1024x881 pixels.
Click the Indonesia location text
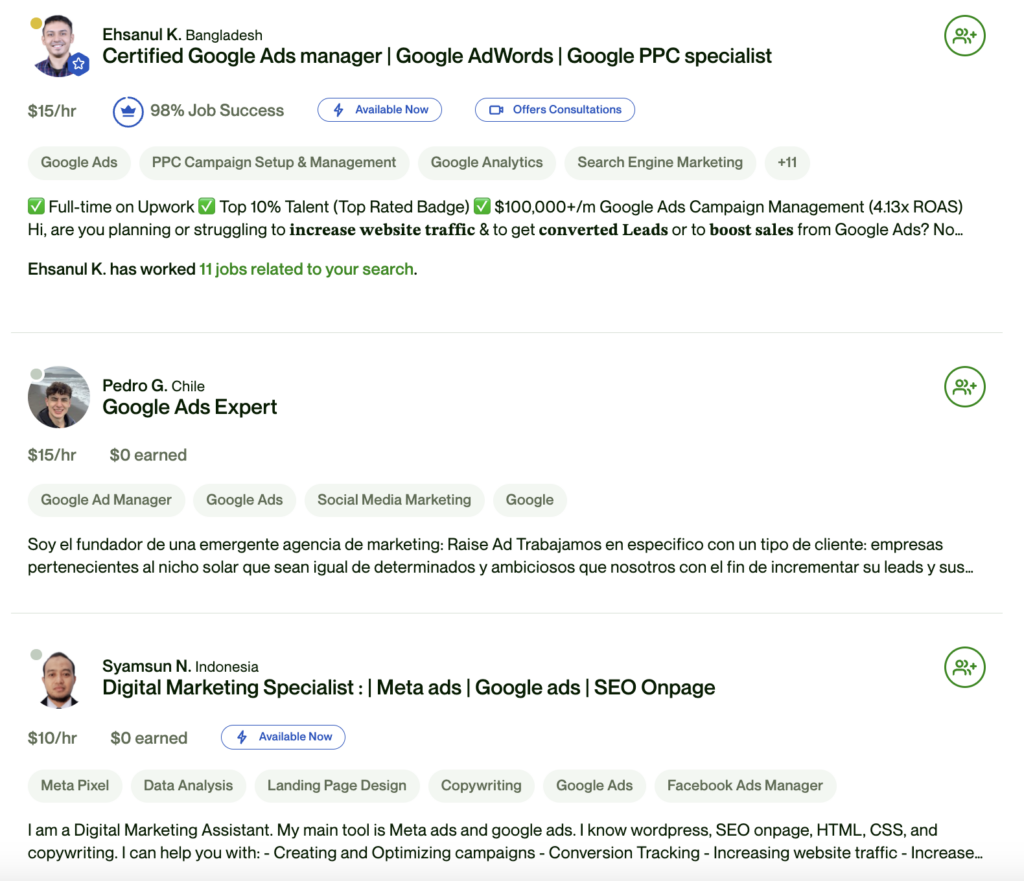pos(227,667)
